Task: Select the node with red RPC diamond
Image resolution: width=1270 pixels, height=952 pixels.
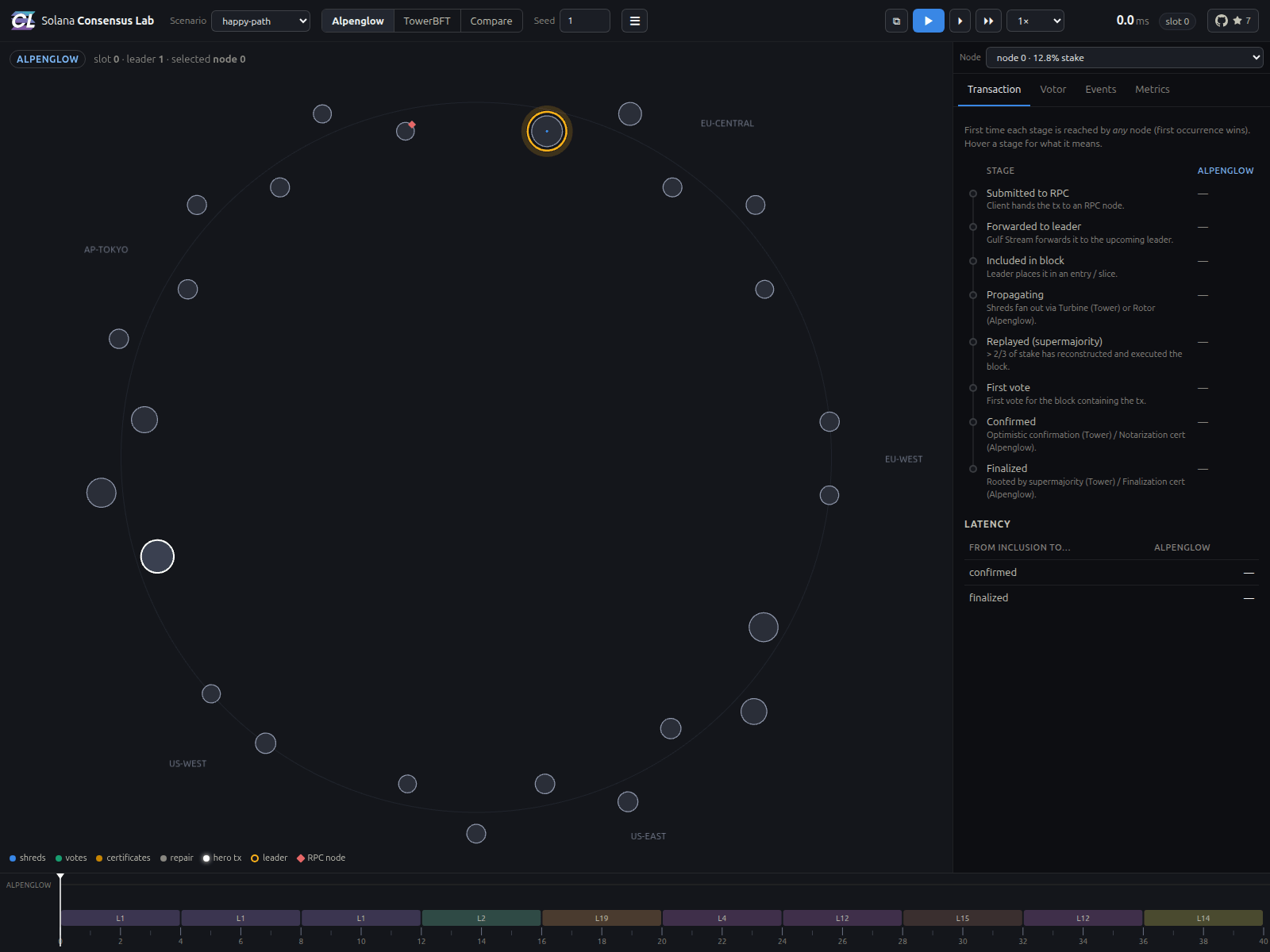Action: point(406,131)
